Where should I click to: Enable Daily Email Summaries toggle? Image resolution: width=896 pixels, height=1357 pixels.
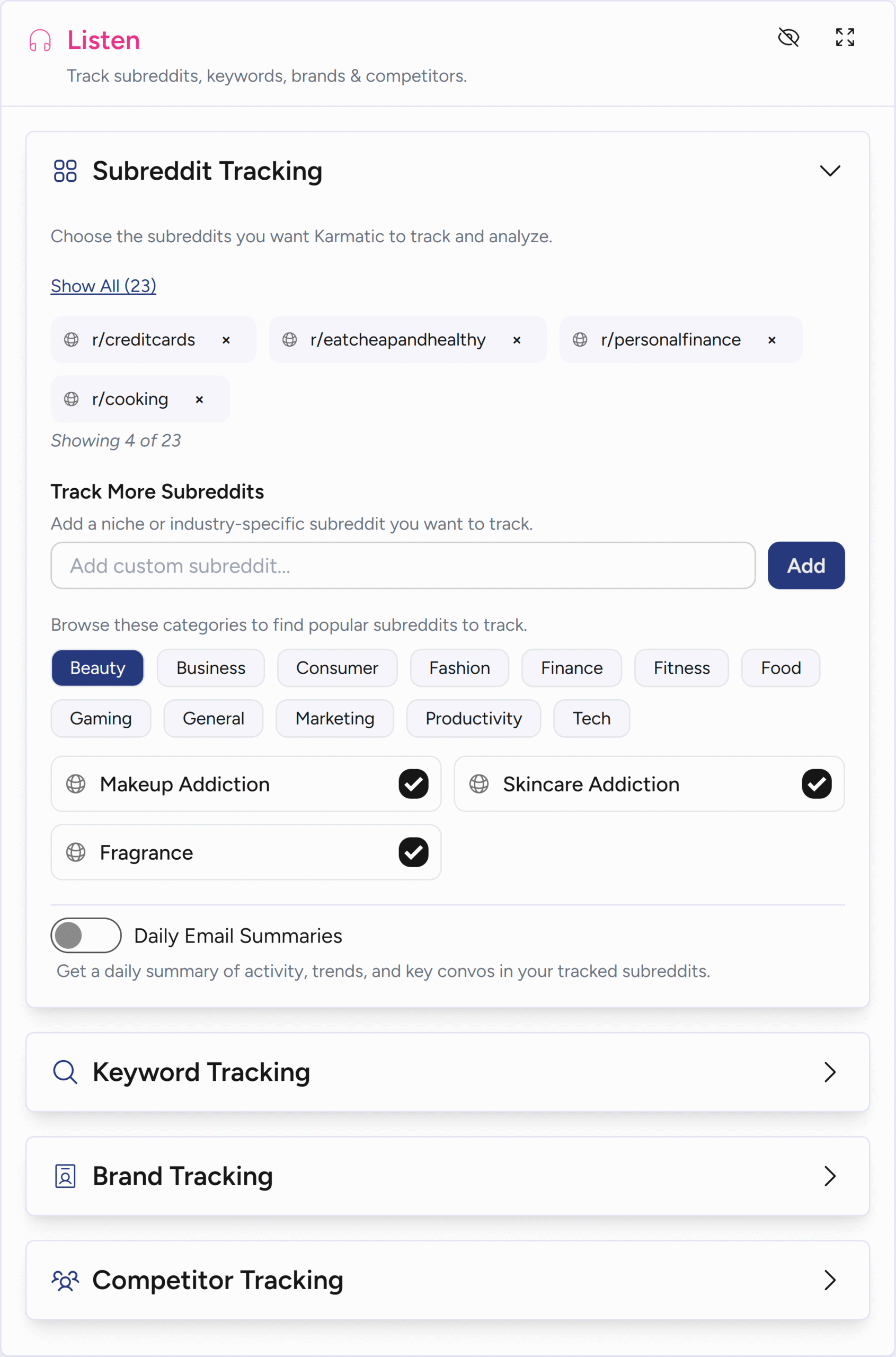(86, 936)
